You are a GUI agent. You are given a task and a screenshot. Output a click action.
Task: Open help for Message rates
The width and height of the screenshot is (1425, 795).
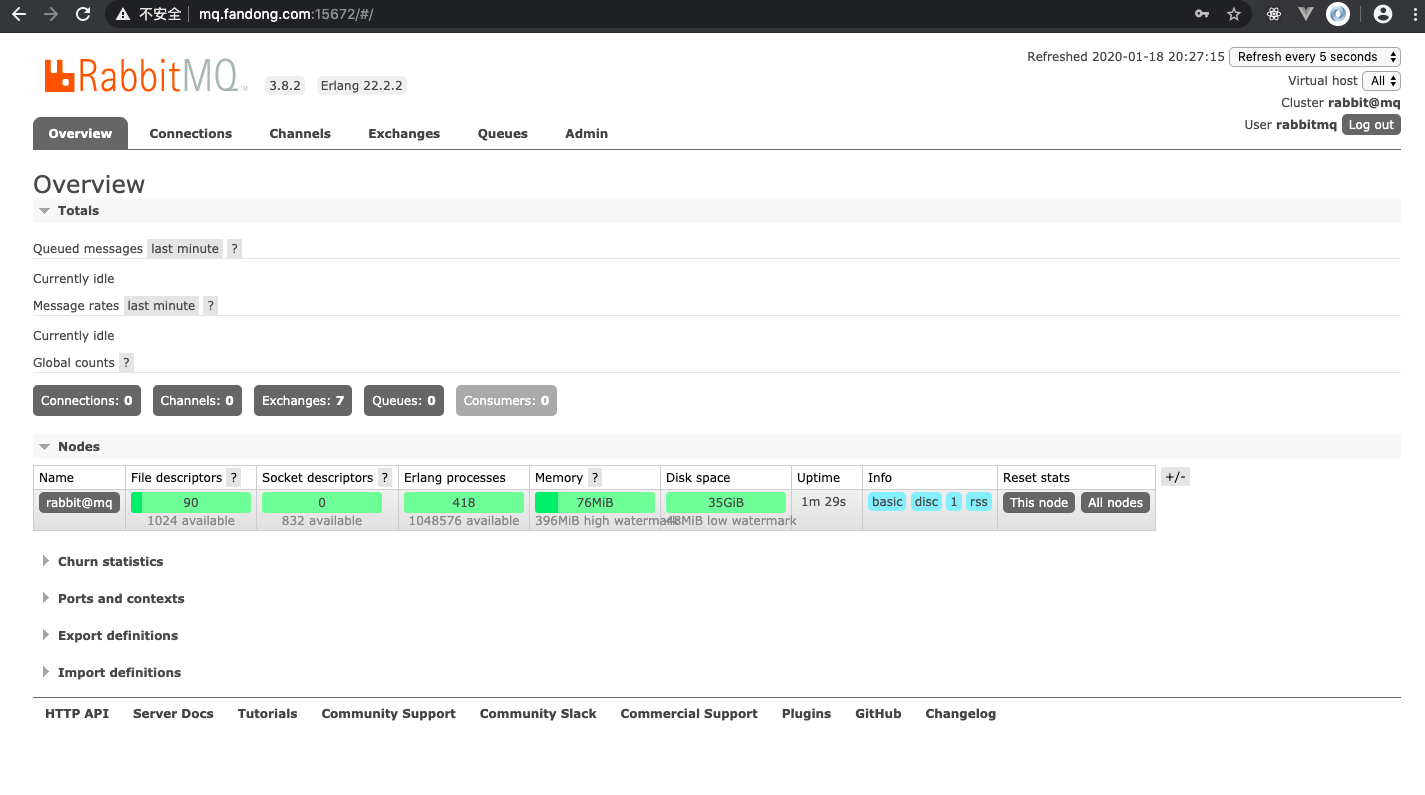[x=210, y=306]
